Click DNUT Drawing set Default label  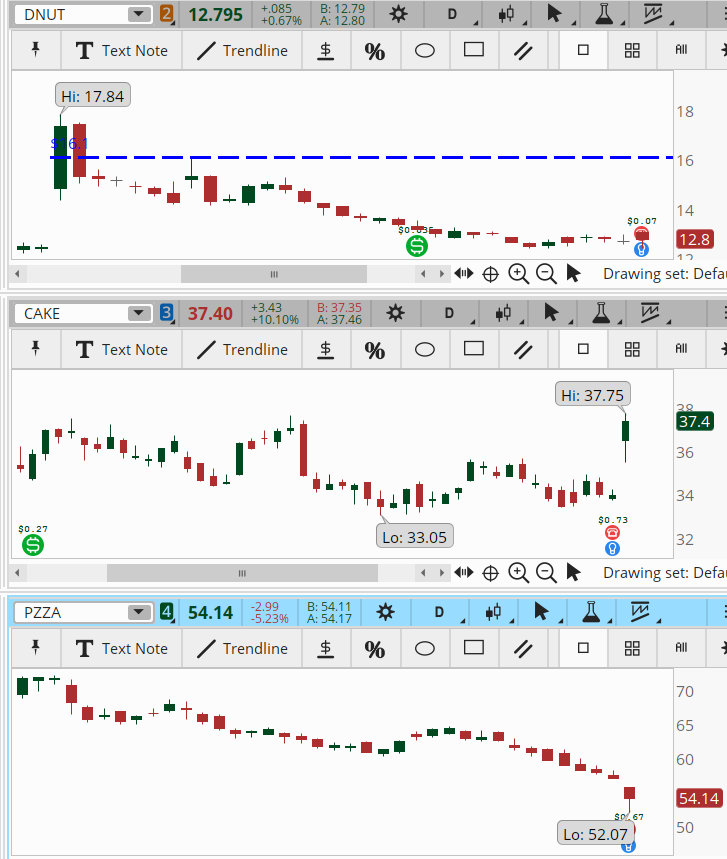[x=665, y=274]
